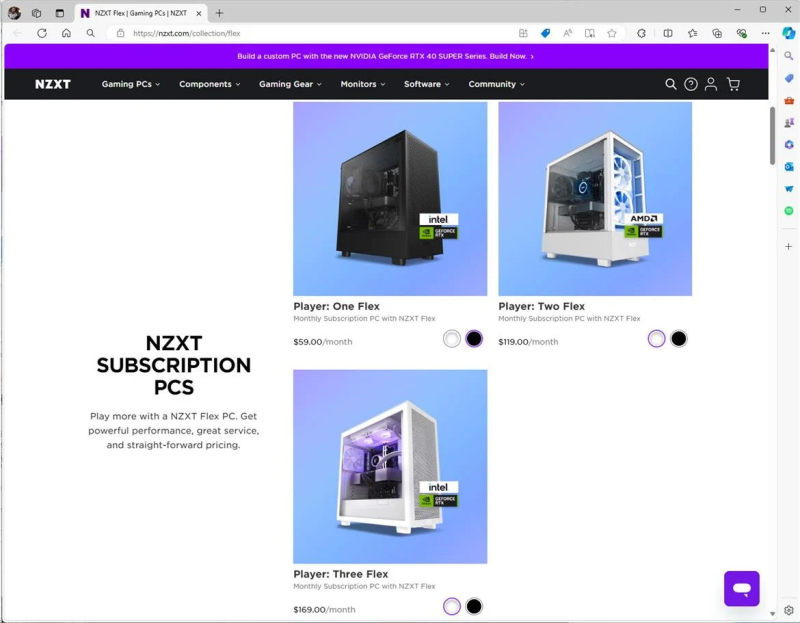Select black color for Player: Three Flex

tap(473, 606)
